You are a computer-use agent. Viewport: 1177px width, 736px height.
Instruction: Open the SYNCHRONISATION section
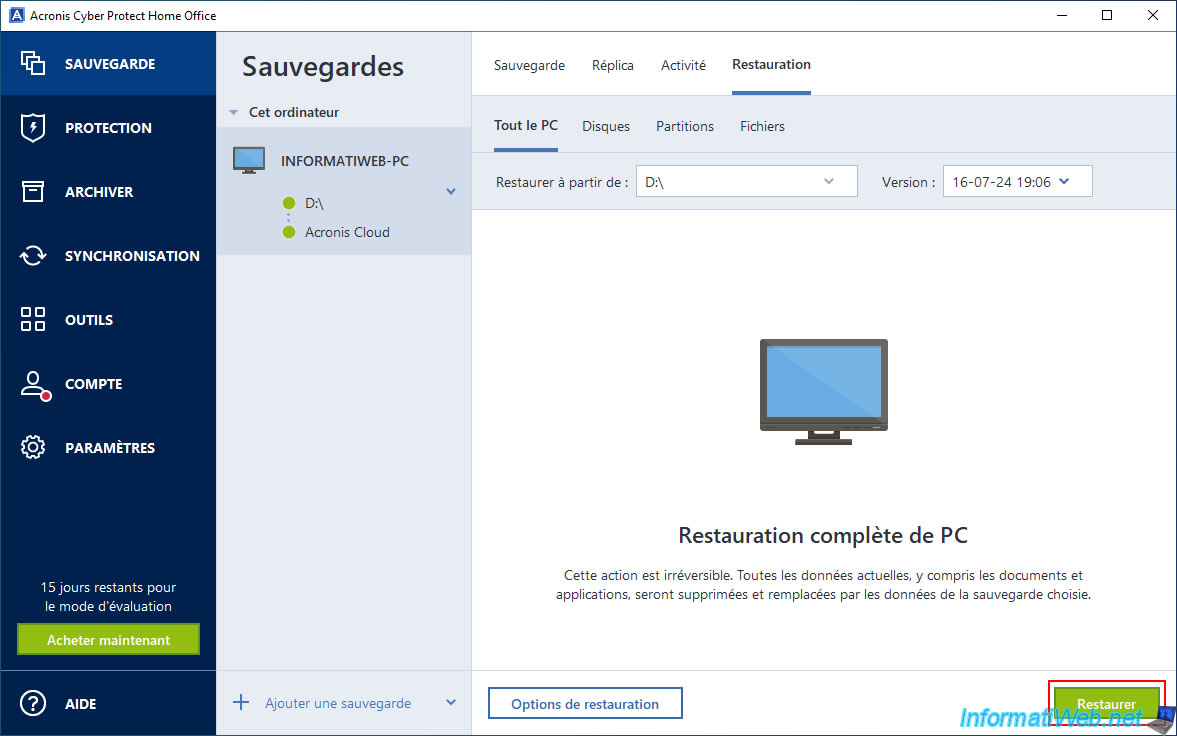[x=108, y=255]
